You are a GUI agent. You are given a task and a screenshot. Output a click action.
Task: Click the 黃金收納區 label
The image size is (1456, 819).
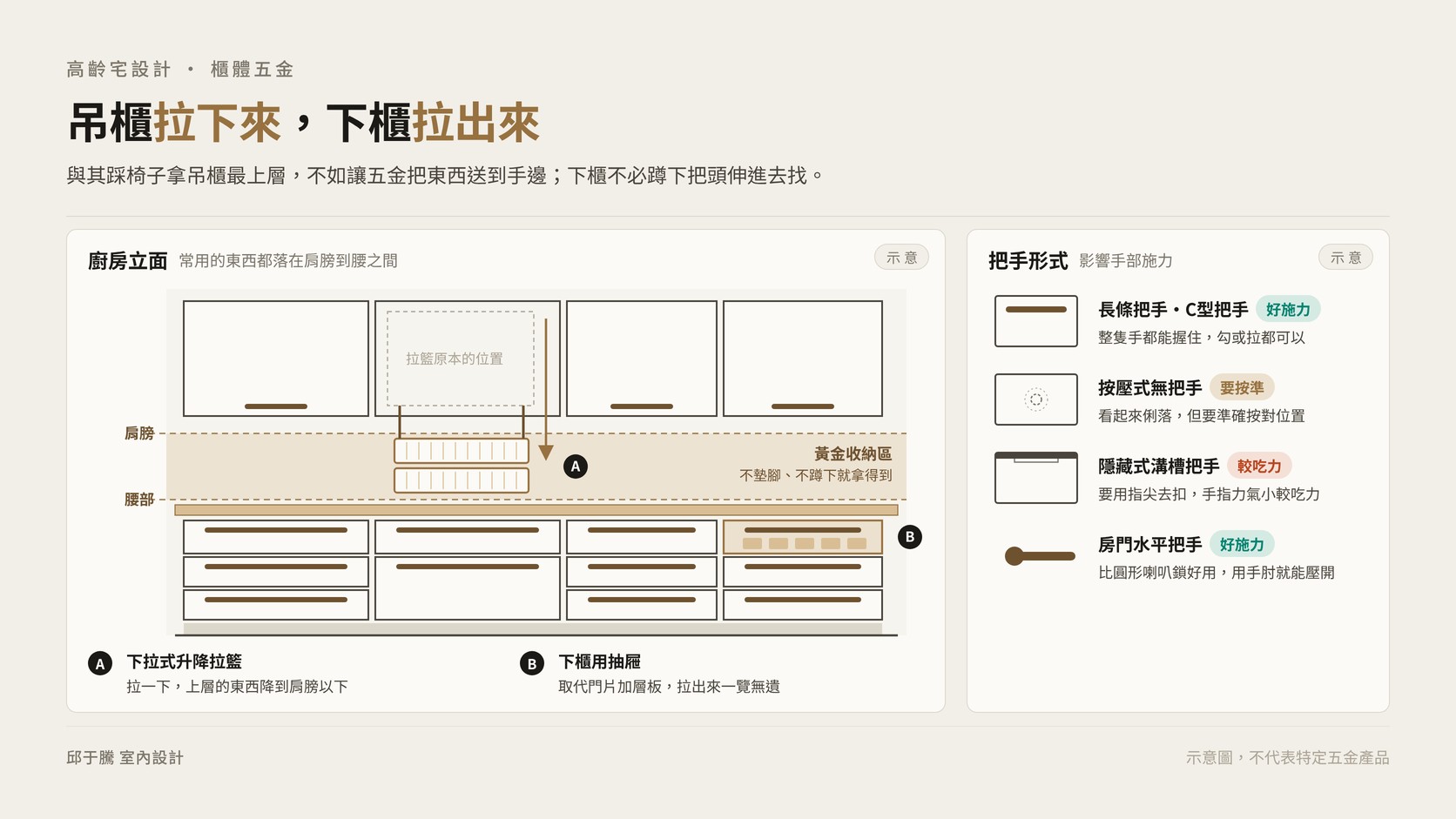point(853,453)
